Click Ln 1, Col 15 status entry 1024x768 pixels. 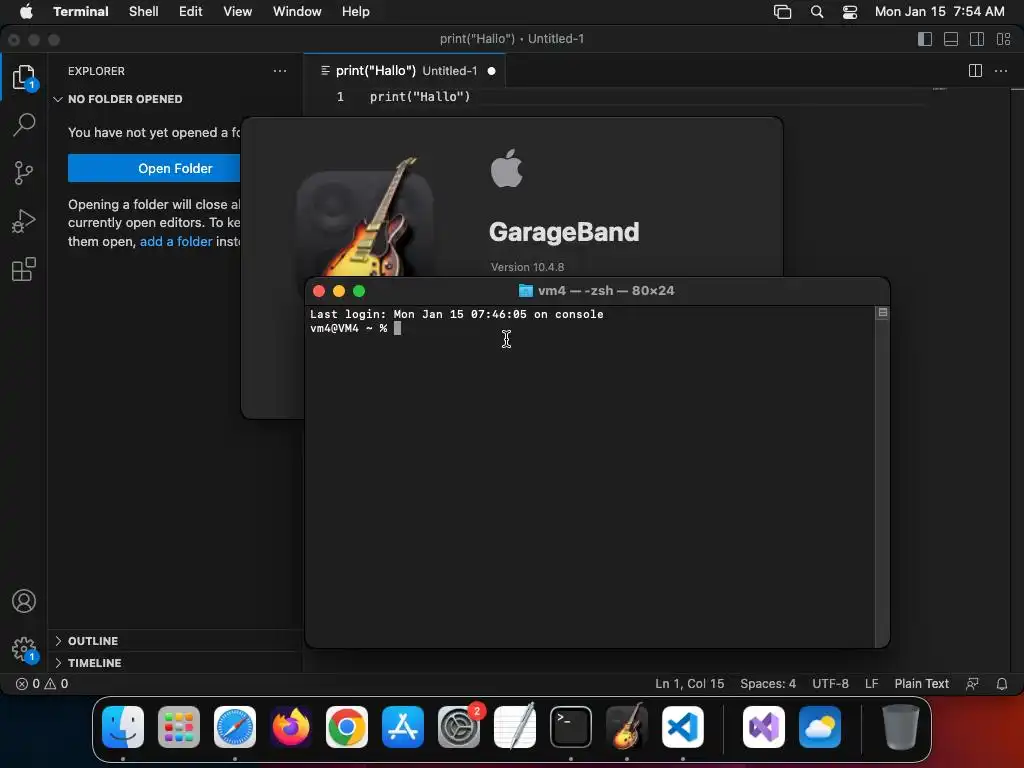(690, 684)
